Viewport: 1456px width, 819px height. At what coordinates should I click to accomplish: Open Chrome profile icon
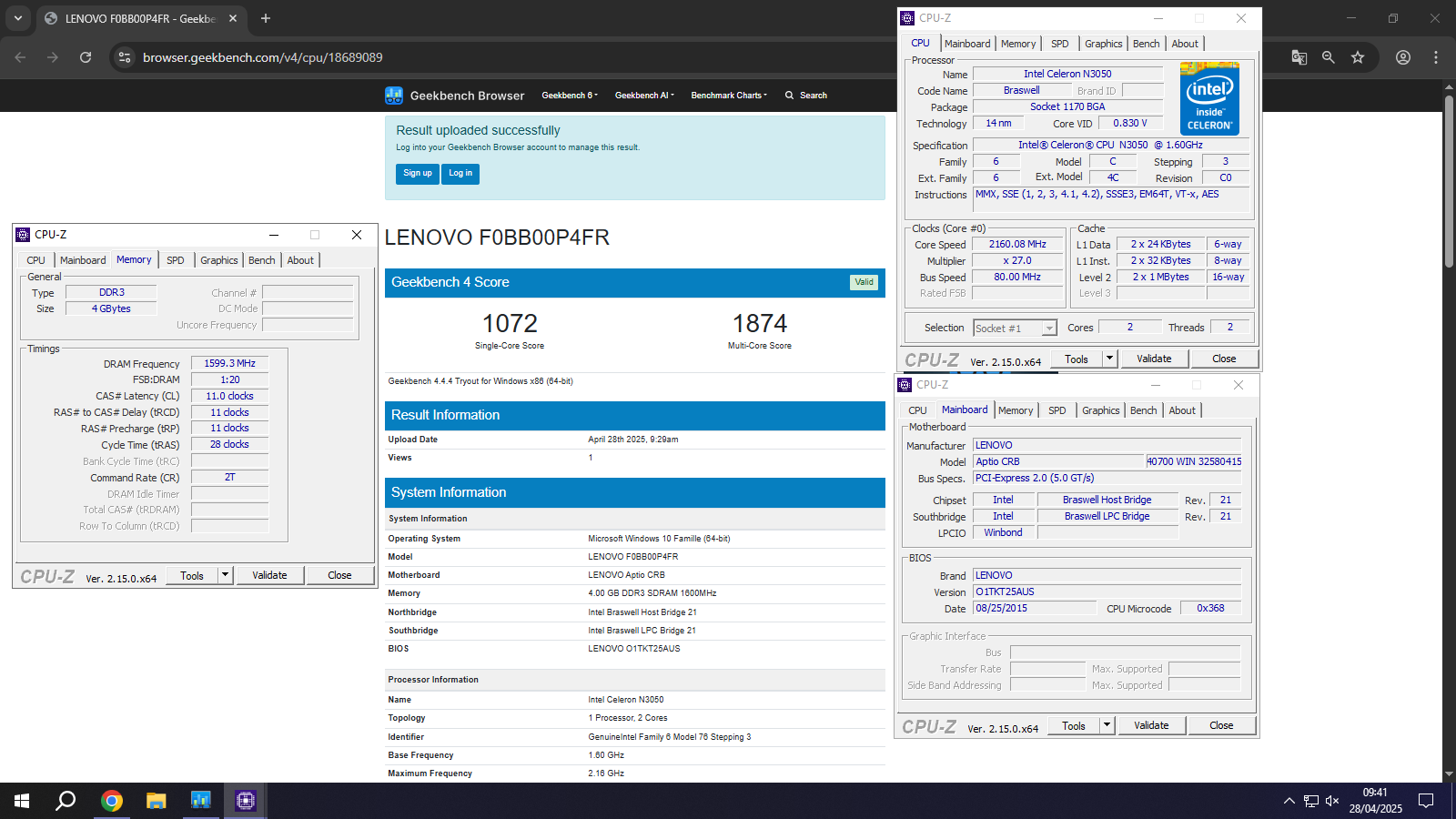point(1403,57)
